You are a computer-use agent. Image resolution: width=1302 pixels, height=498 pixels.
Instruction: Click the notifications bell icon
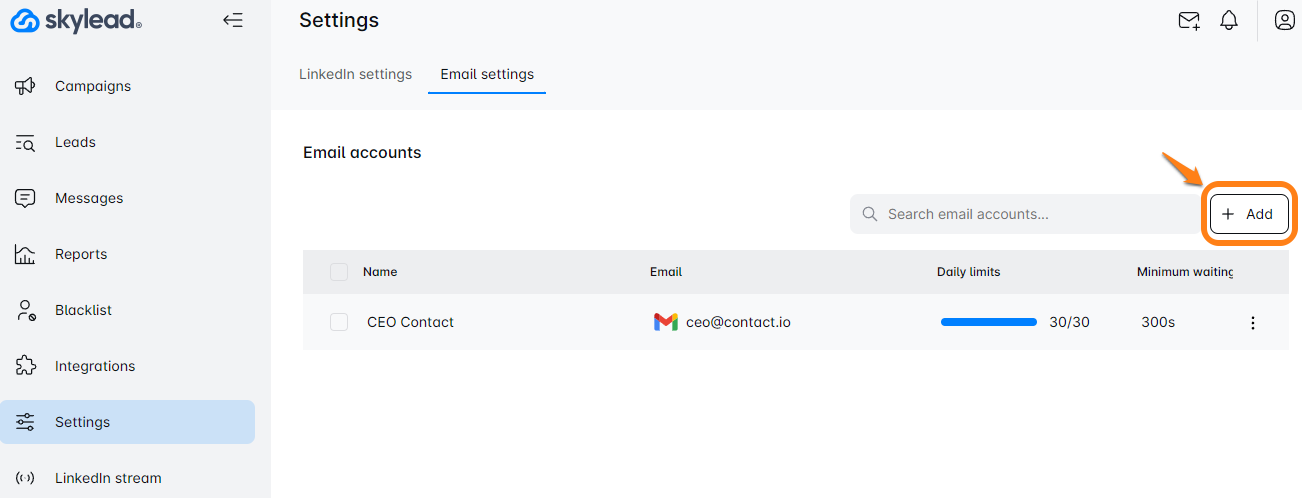tap(1229, 20)
